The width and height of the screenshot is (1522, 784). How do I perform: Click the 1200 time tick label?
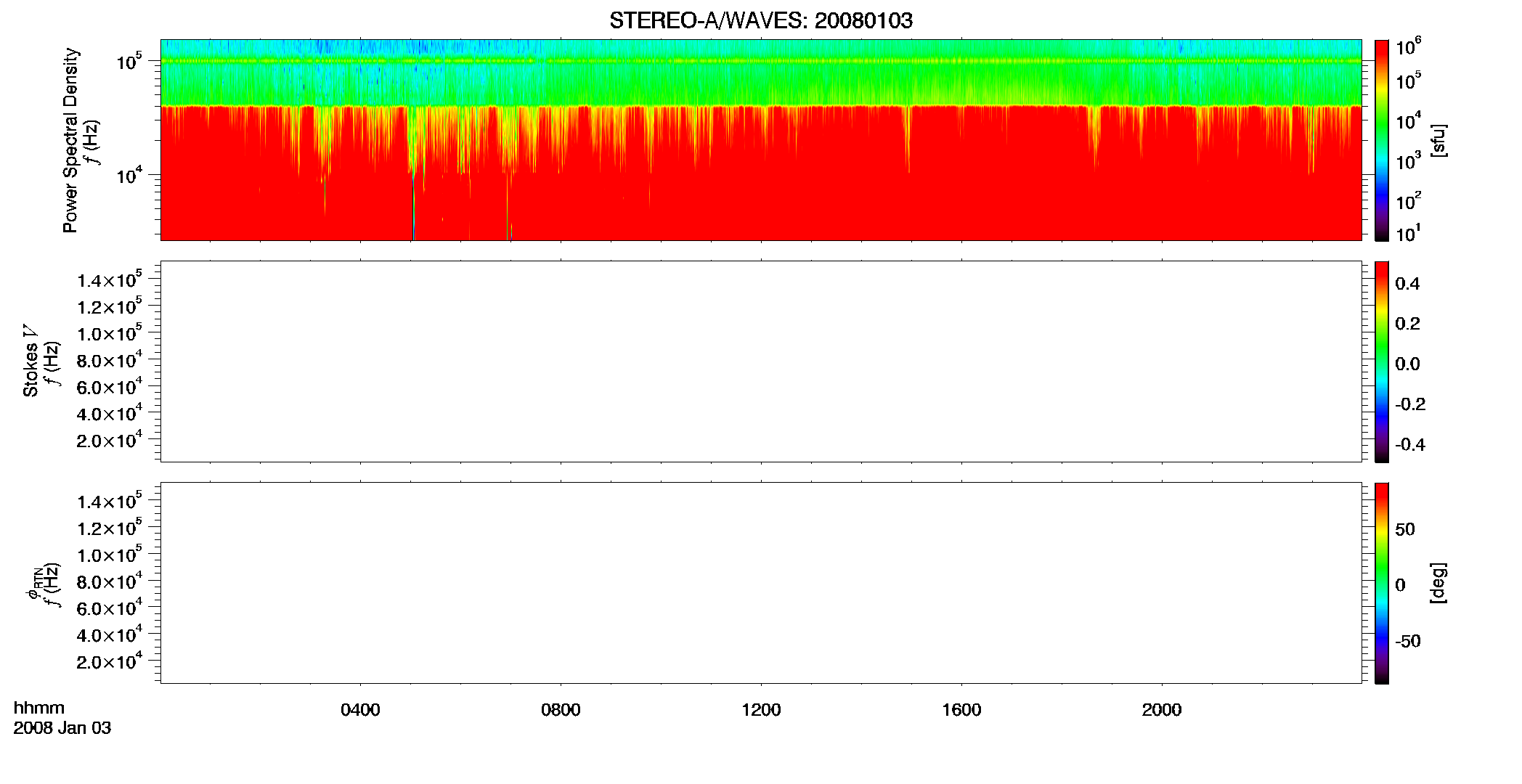[x=761, y=710]
